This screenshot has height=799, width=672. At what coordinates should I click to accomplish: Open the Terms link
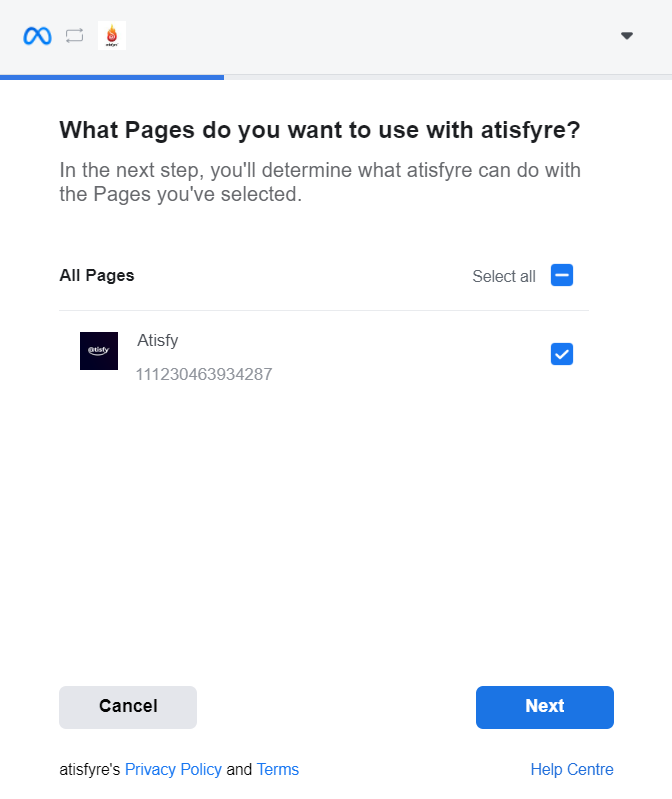(x=278, y=769)
